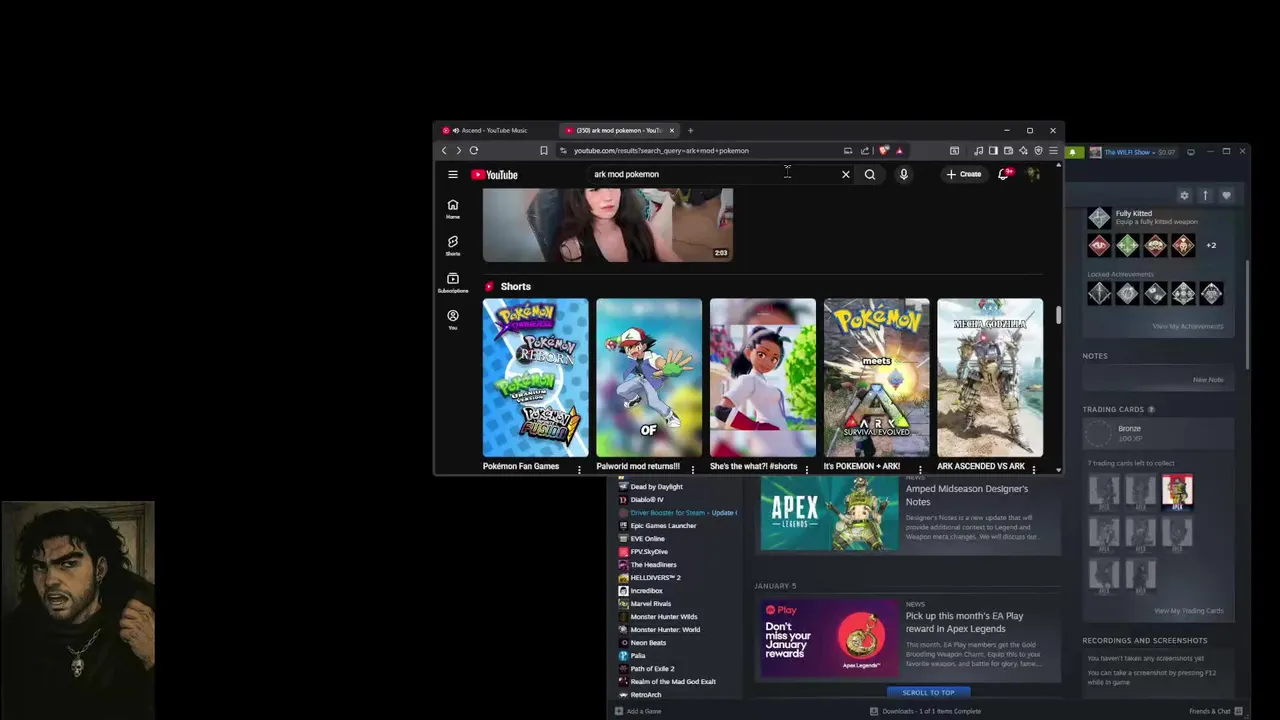Open the Pokémon Fan Games short thumbnail

(x=536, y=378)
